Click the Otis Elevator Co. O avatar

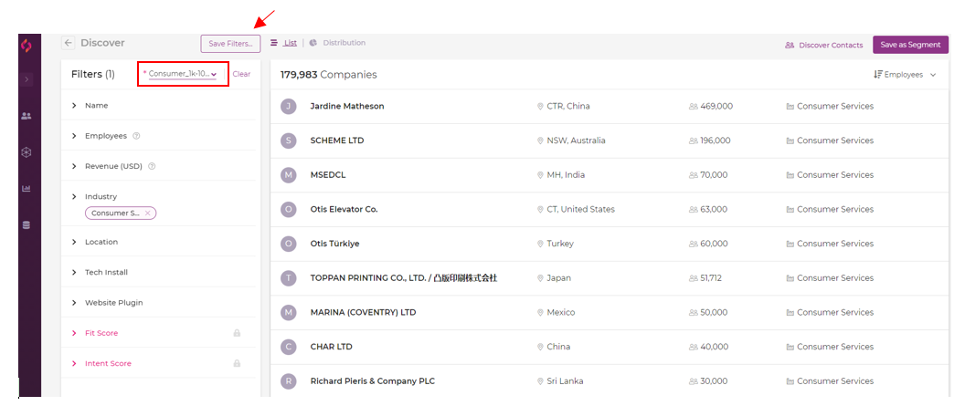(288, 209)
